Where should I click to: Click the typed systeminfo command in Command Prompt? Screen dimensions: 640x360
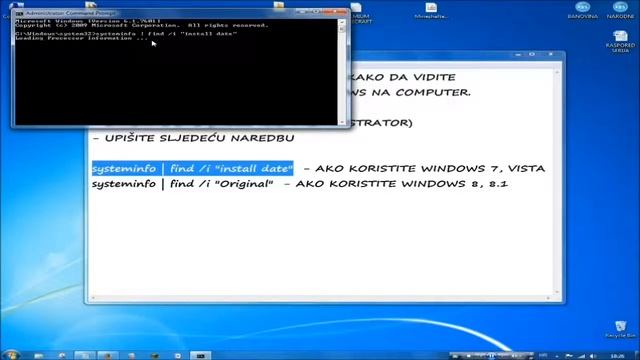pyautogui.click(x=165, y=34)
